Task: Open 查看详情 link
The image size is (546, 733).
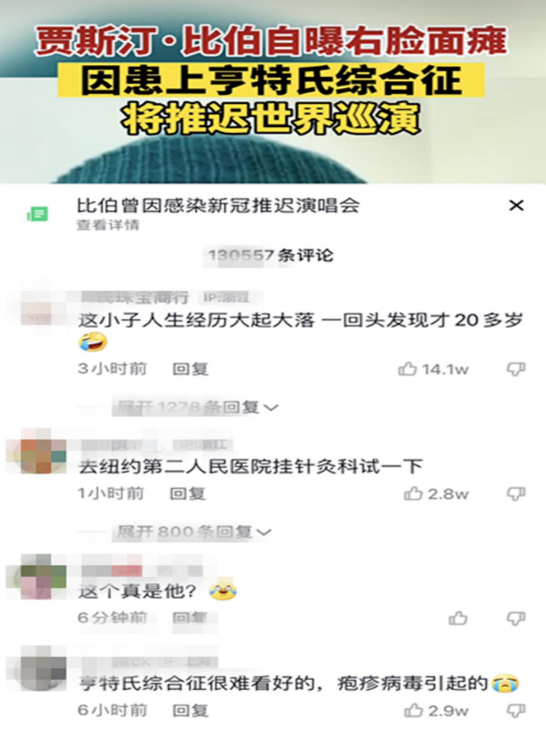Action: coord(108,225)
